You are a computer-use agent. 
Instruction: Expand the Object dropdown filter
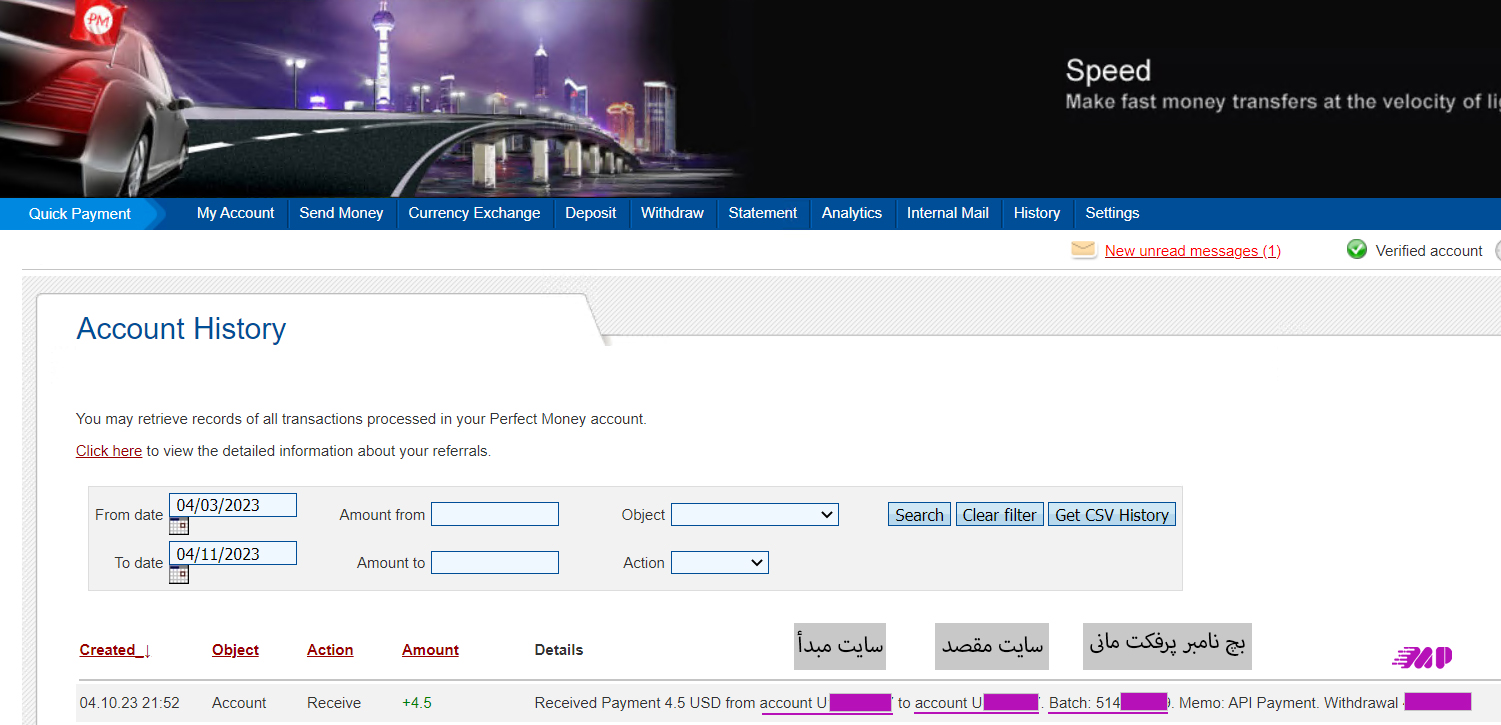click(x=754, y=515)
